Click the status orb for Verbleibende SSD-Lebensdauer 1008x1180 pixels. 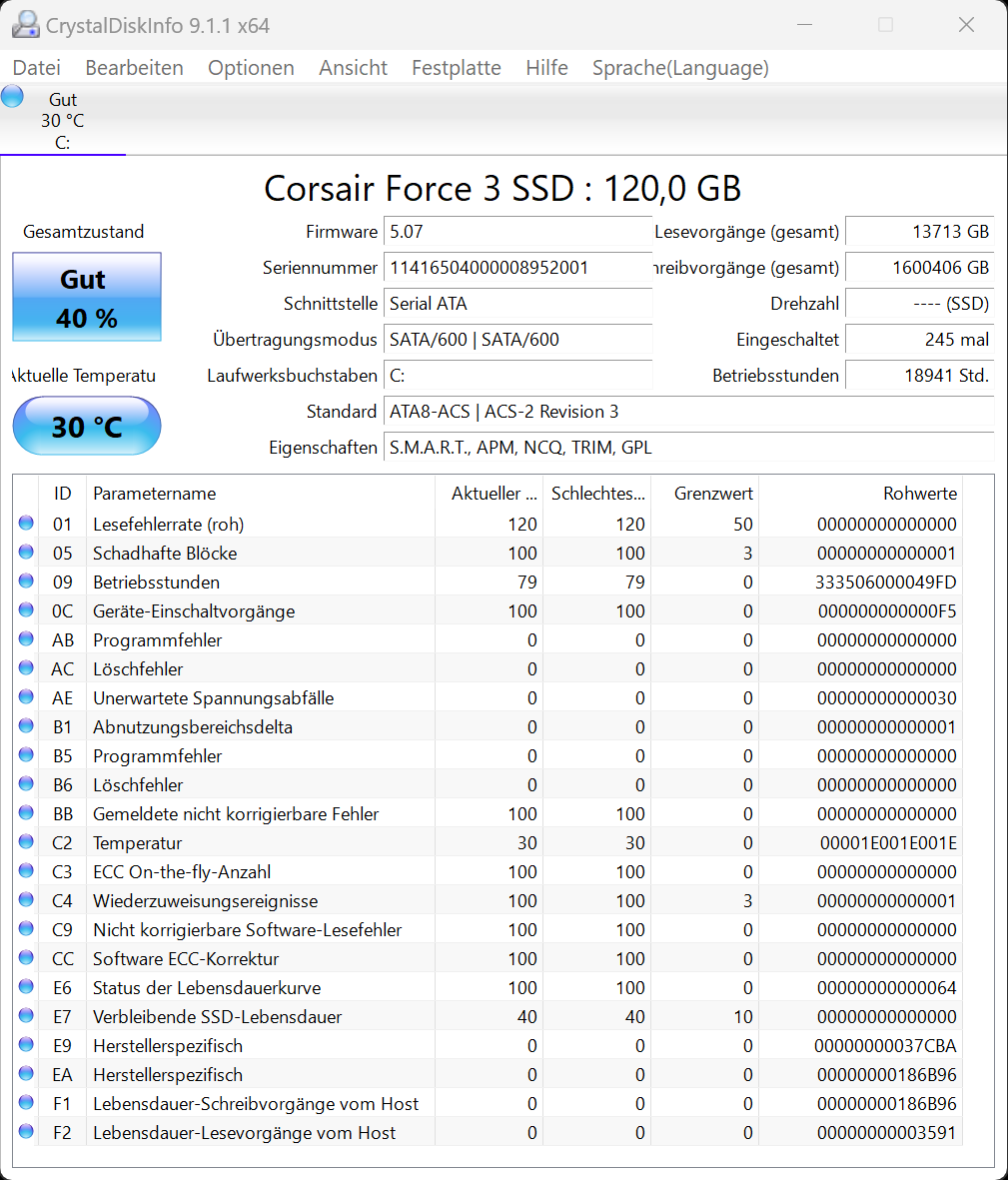coord(26,1015)
